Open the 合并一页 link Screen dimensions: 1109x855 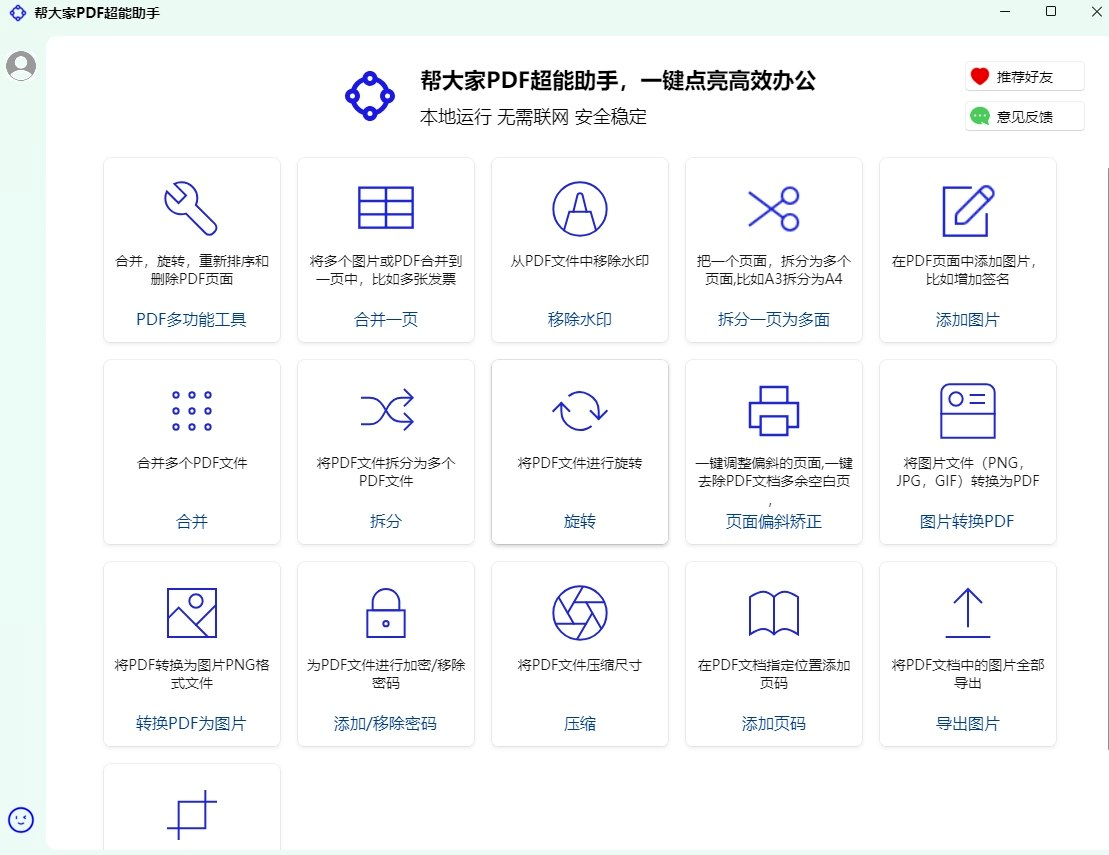point(385,320)
